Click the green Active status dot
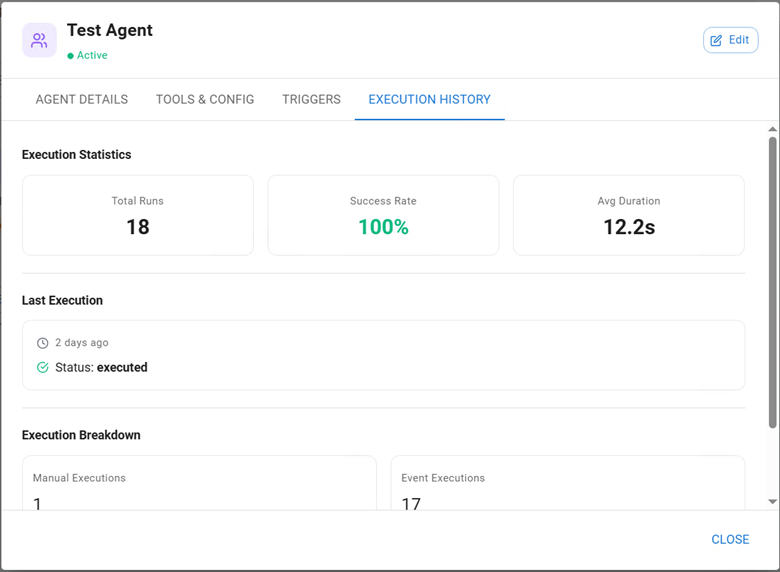 (x=70, y=56)
